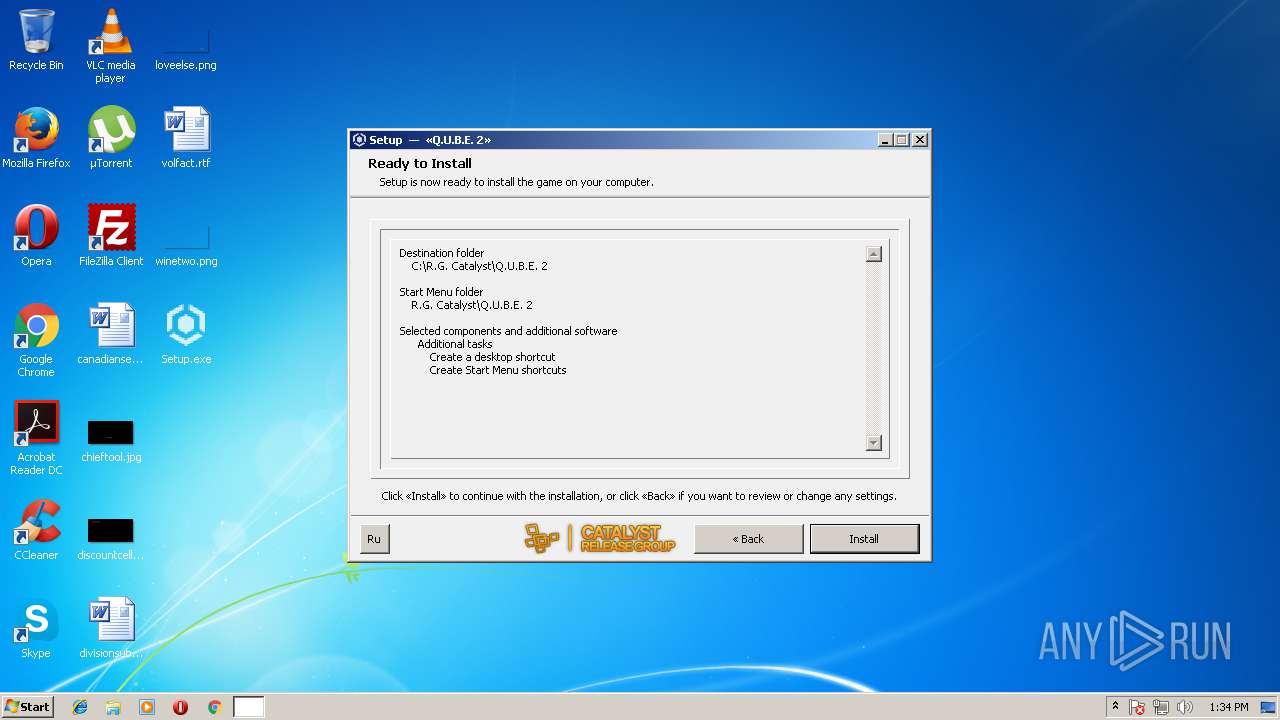The width and height of the screenshot is (1280, 720).
Task: Select the Start Menu folder path line
Action: [x=472, y=305]
